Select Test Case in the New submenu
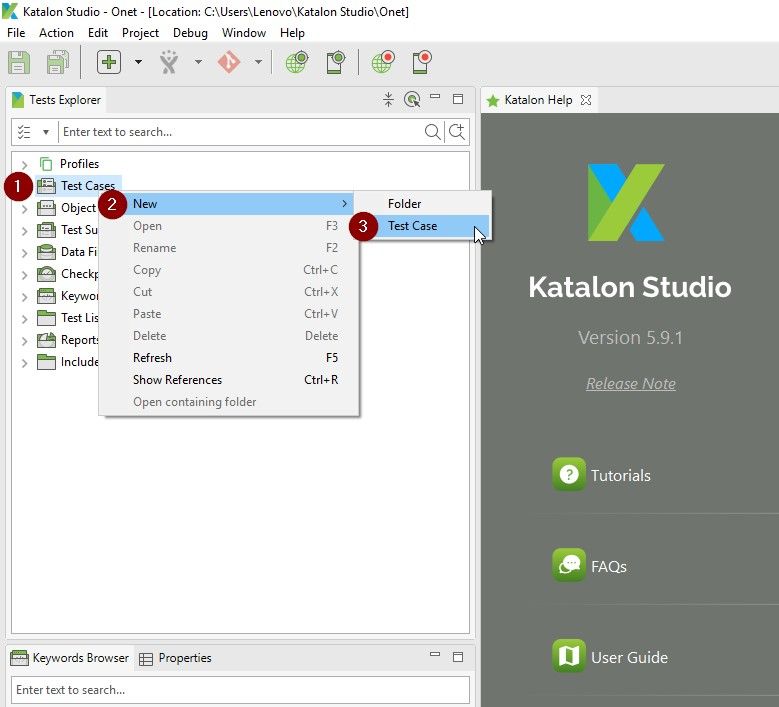 click(x=412, y=226)
